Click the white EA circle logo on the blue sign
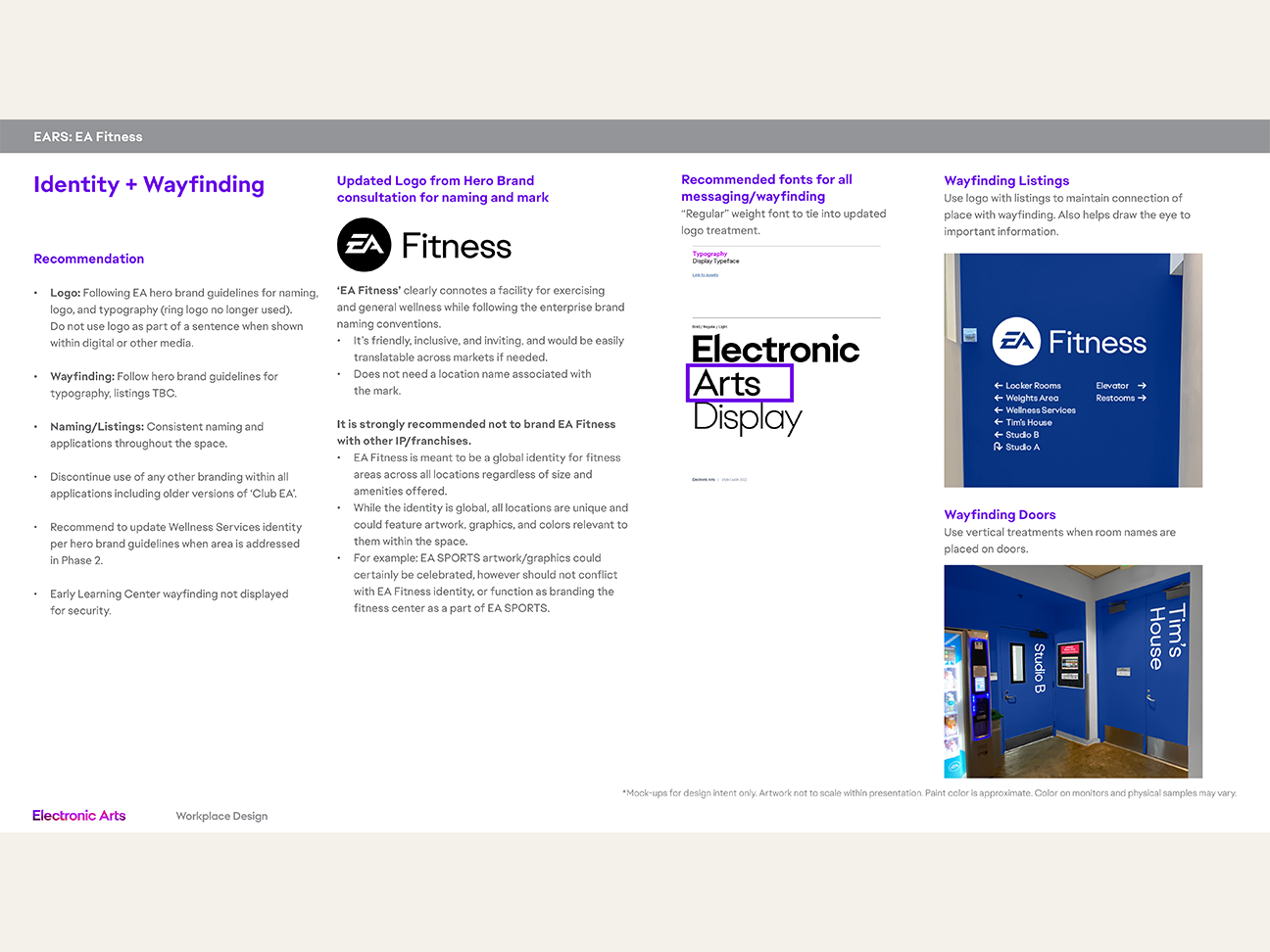Image resolution: width=1270 pixels, height=952 pixels. [x=1016, y=341]
